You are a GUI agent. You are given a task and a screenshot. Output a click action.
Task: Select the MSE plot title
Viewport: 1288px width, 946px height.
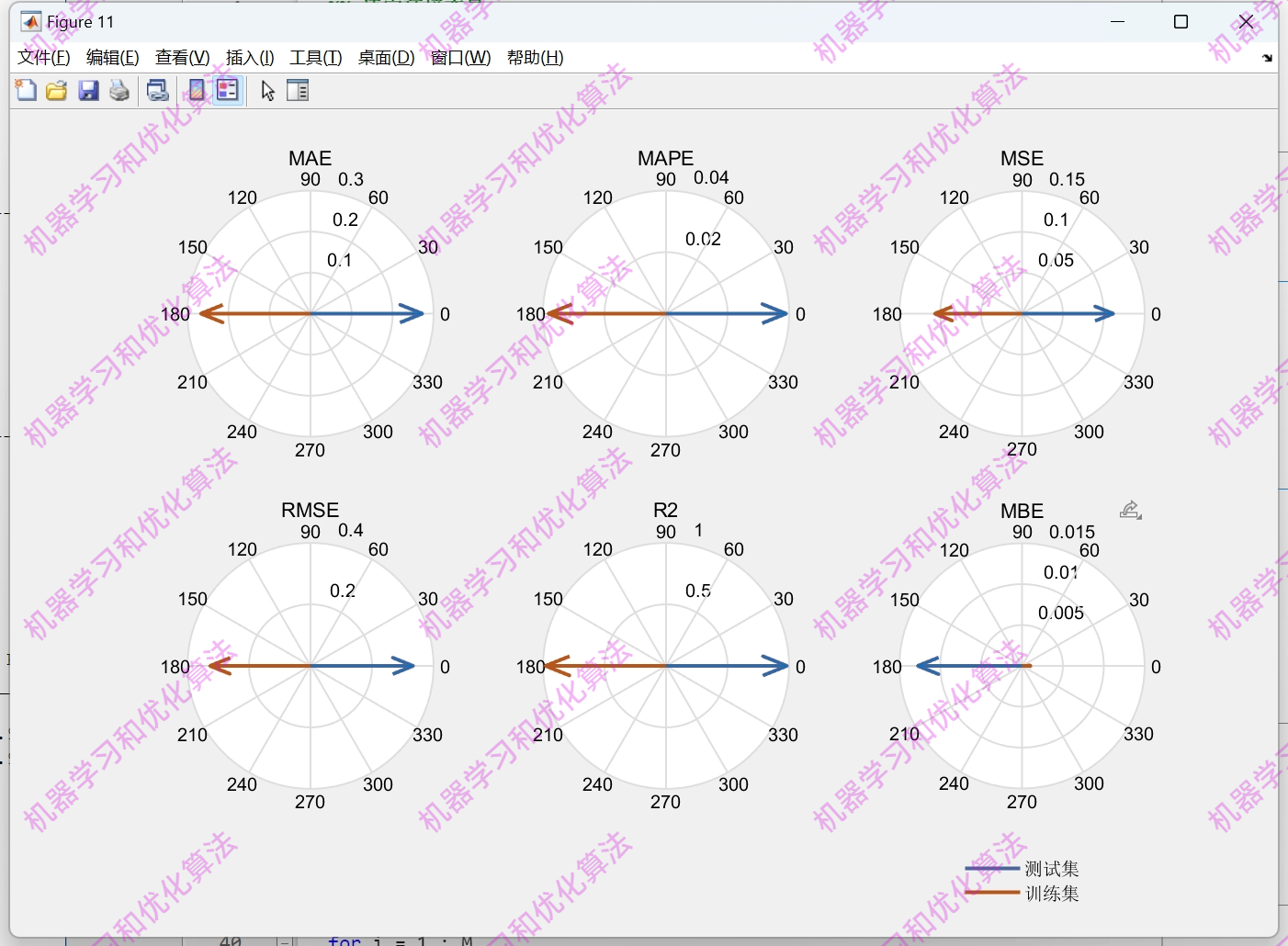(1022, 158)
